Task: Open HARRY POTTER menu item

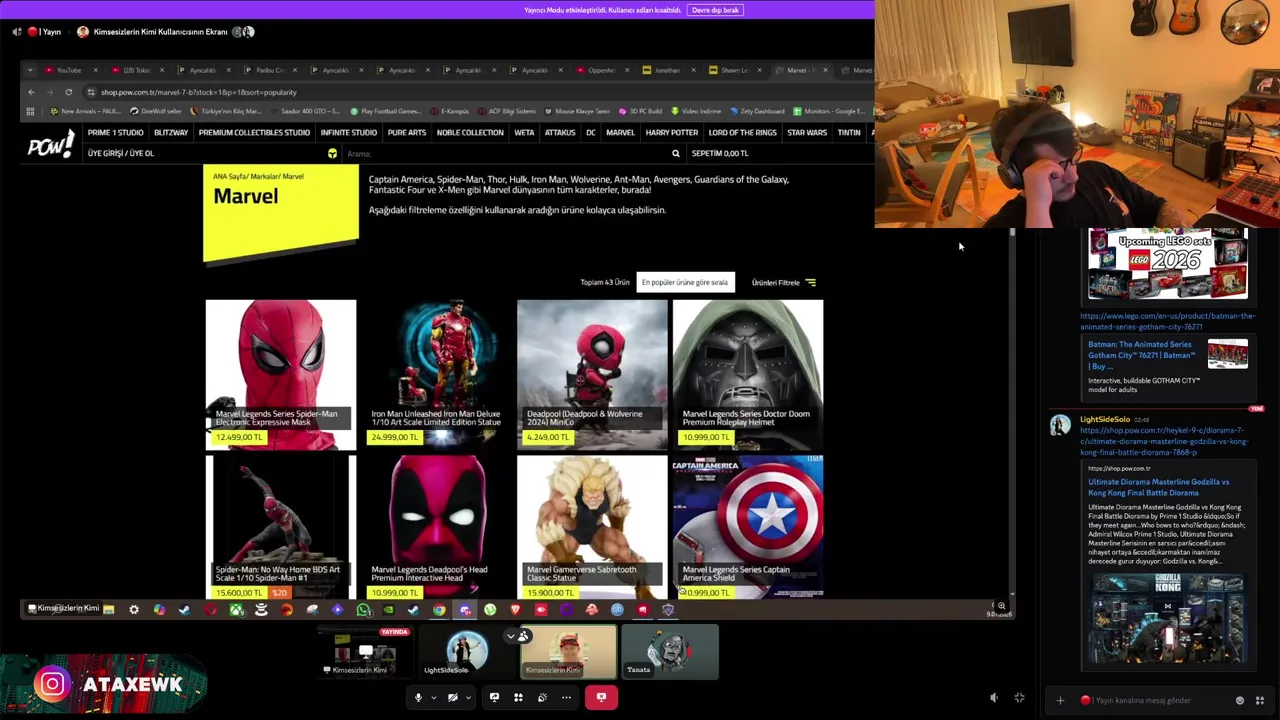Action: (x=672, y=133)
